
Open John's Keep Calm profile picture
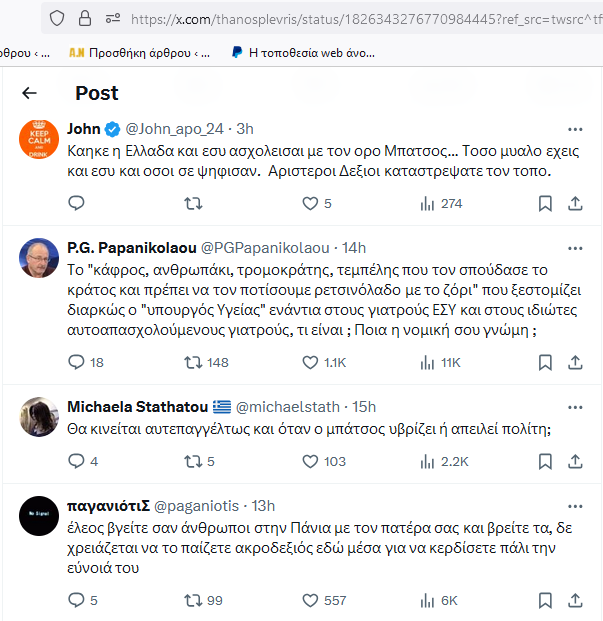point(39,139)
